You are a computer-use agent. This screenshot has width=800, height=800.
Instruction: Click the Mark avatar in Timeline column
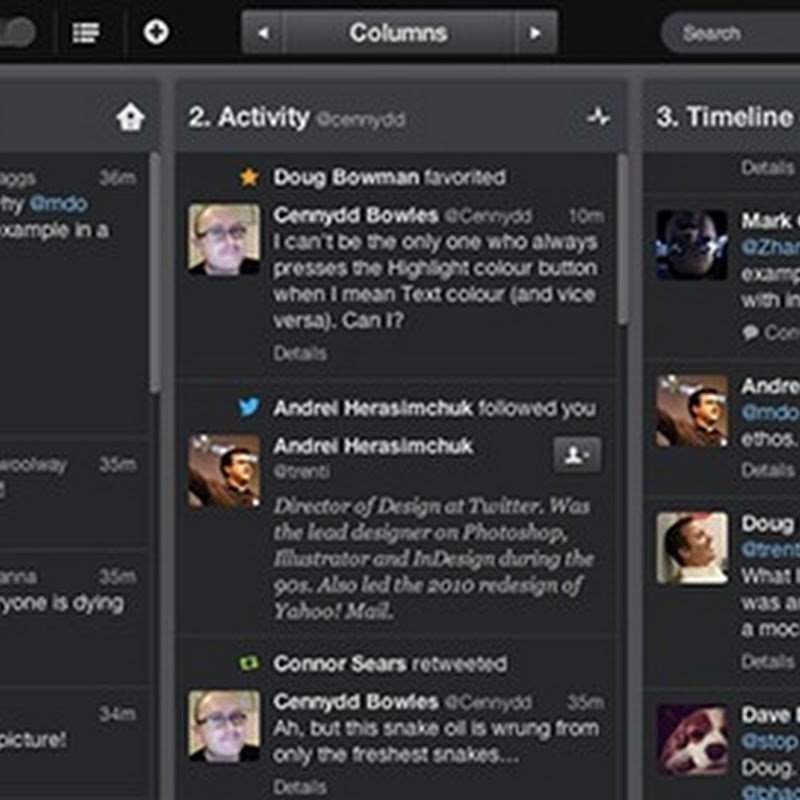coord(692,245)
